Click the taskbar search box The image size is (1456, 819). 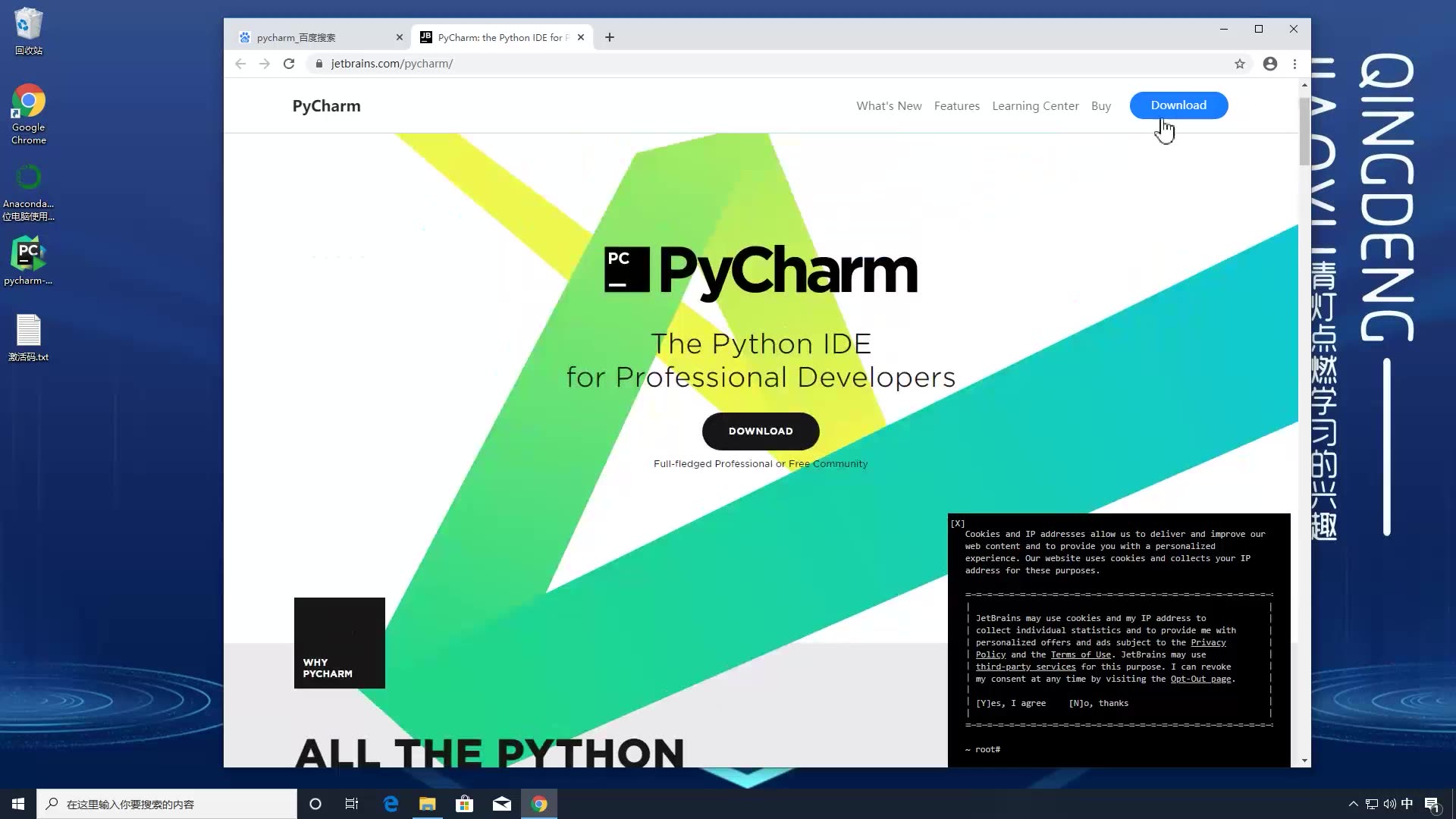coord(167,804)
